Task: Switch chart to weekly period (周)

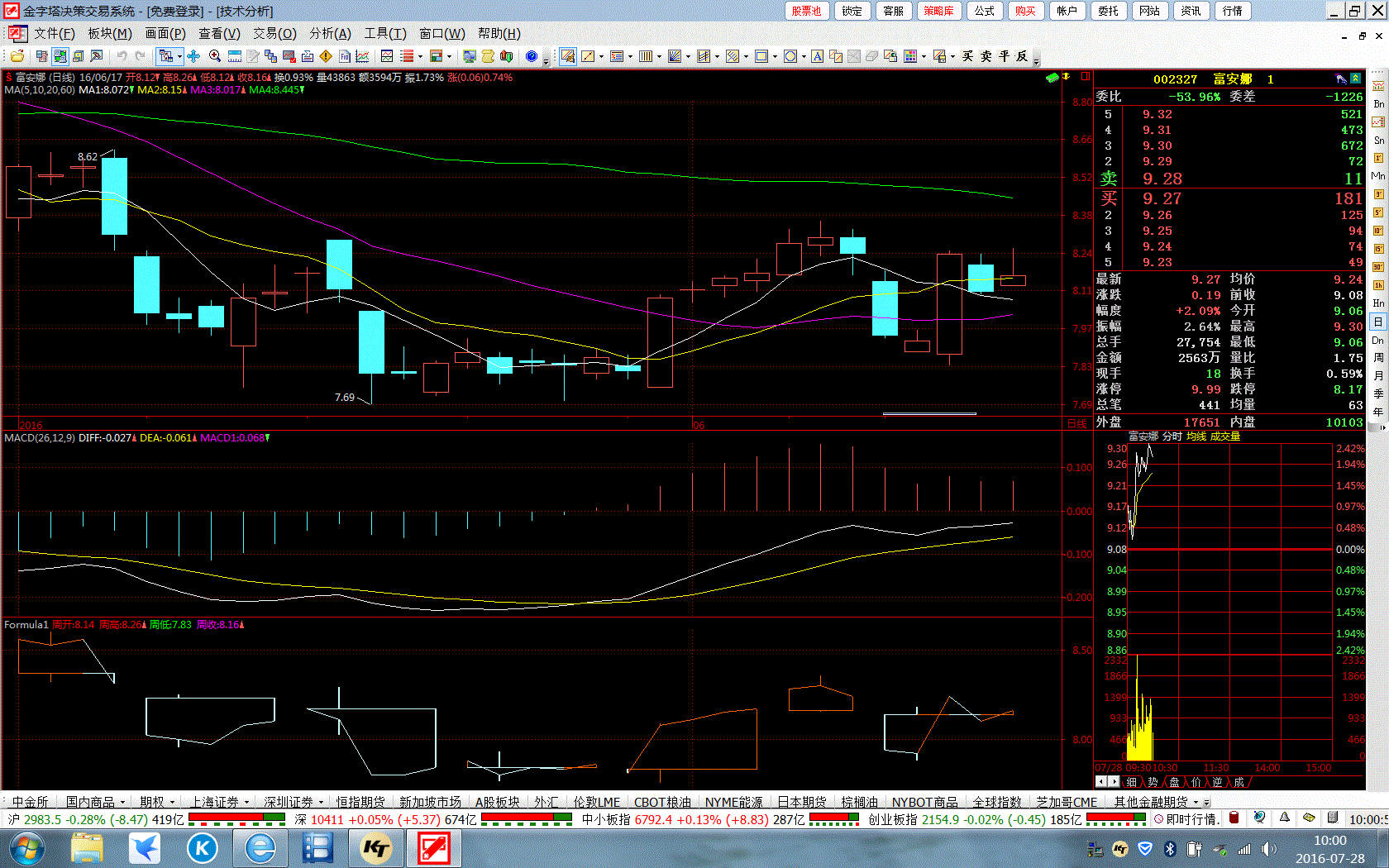Action: [1378, 358]
